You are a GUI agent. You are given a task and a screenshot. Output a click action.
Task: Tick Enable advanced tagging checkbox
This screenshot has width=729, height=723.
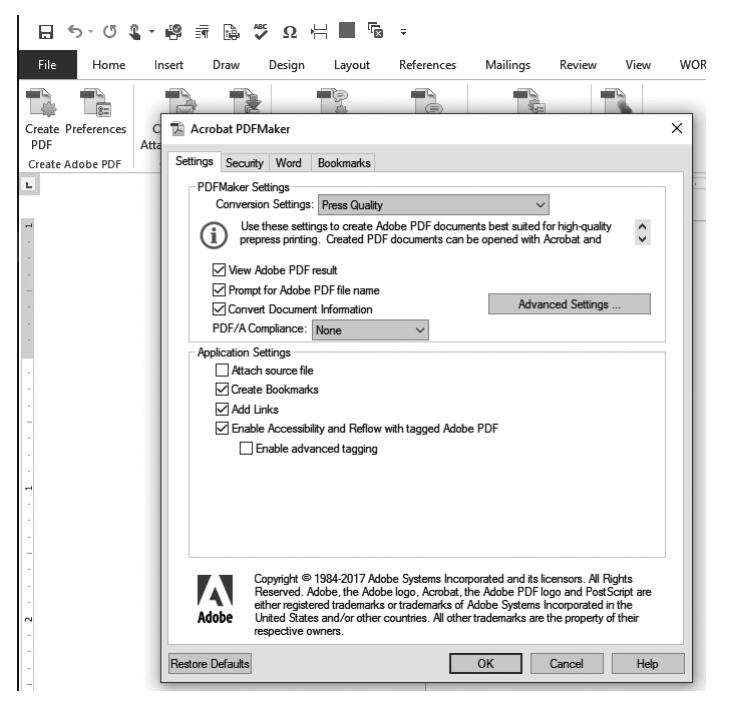pos(246,449)
